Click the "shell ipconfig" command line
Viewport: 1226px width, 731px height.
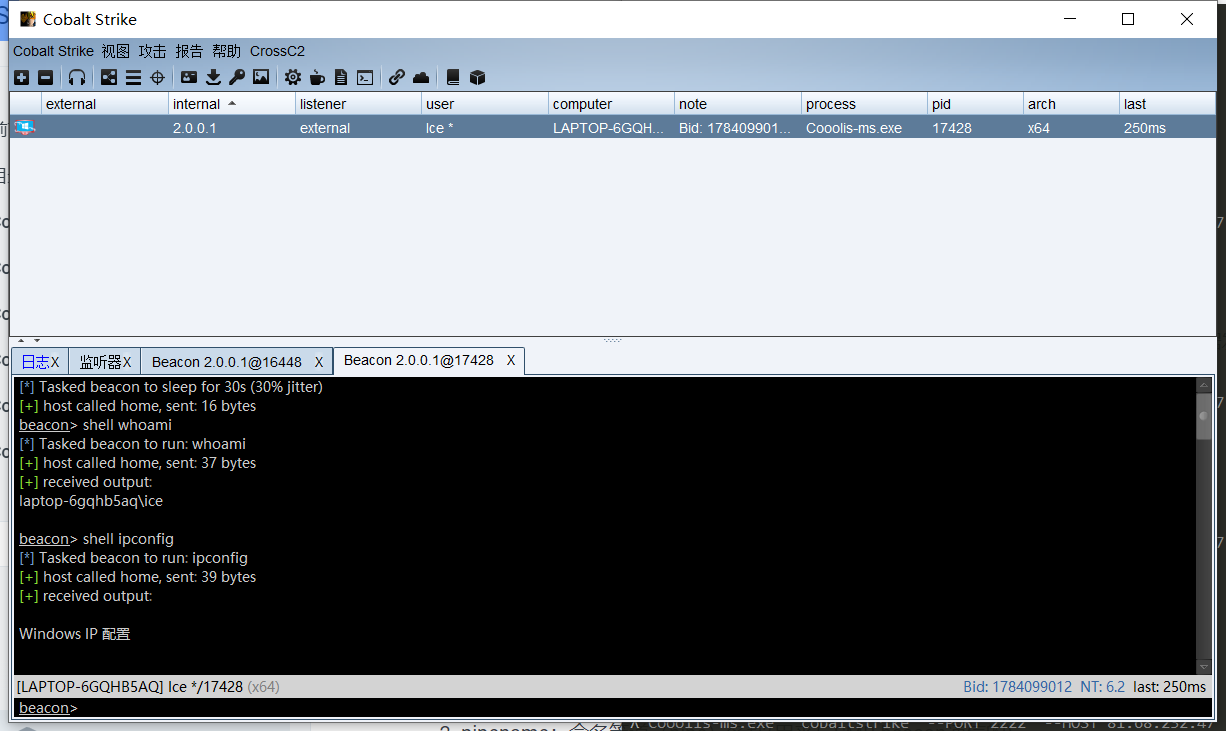(128, 539)
